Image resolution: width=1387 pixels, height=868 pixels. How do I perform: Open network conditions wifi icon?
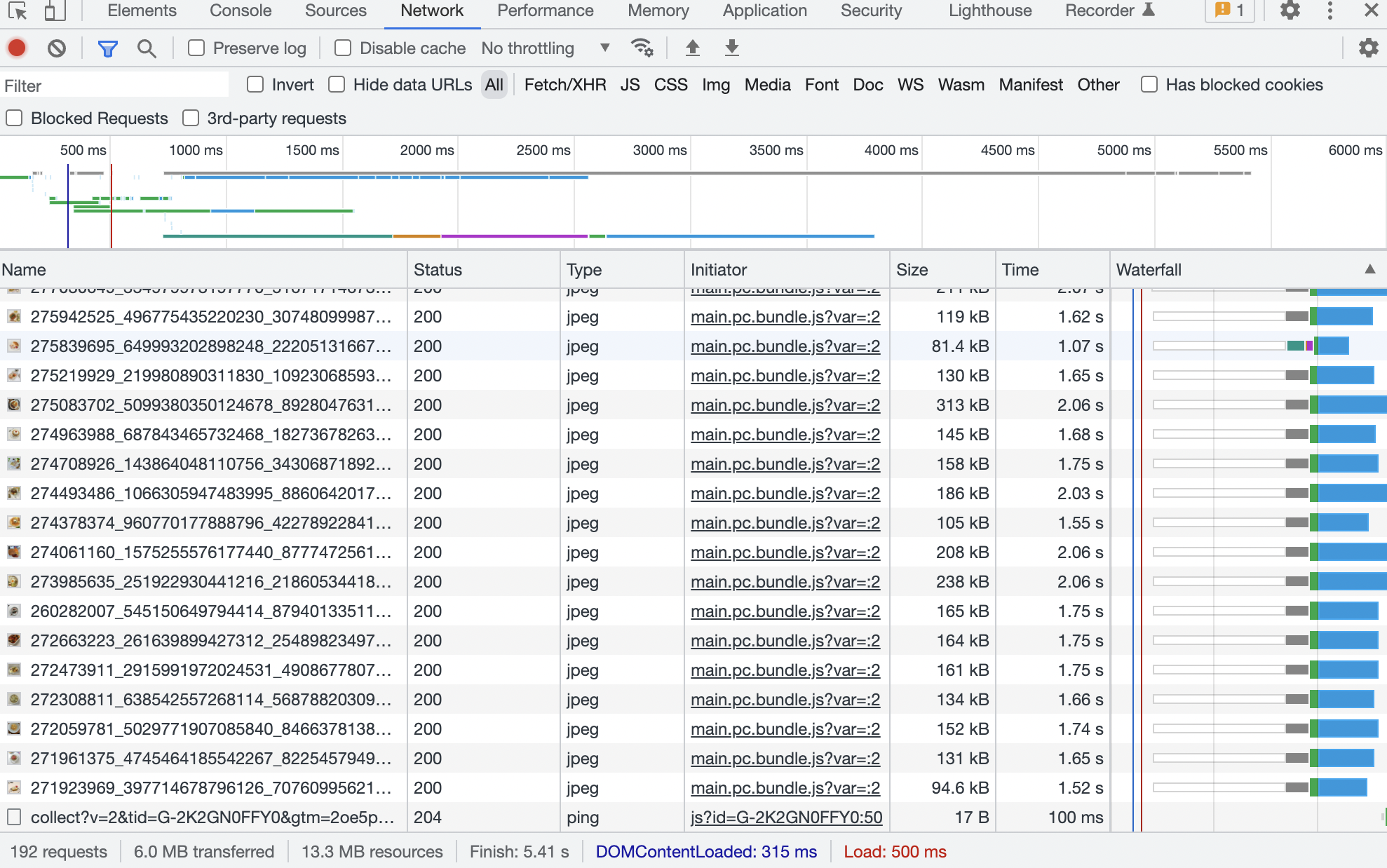click(642, 48)
